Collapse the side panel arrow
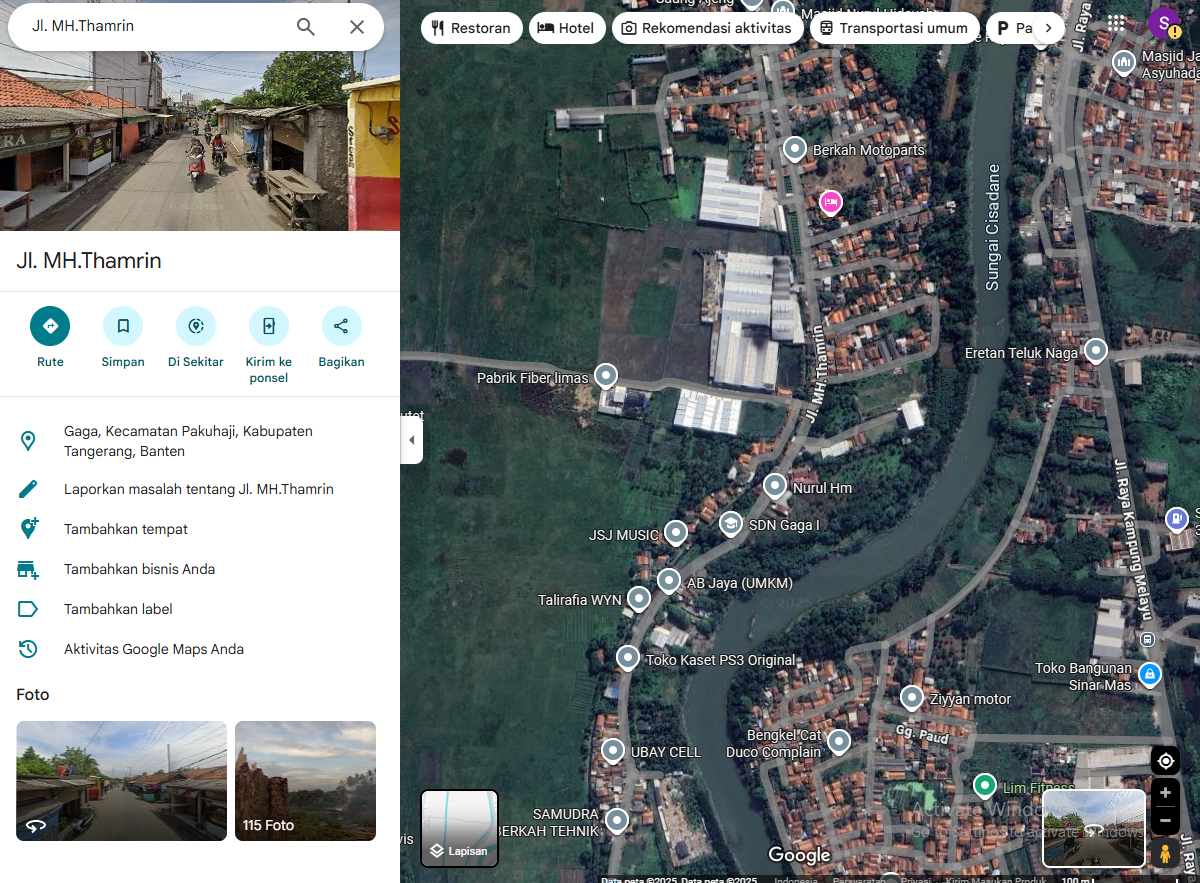Viewport: 1200px width, 883px height. (x=411, y=441)
